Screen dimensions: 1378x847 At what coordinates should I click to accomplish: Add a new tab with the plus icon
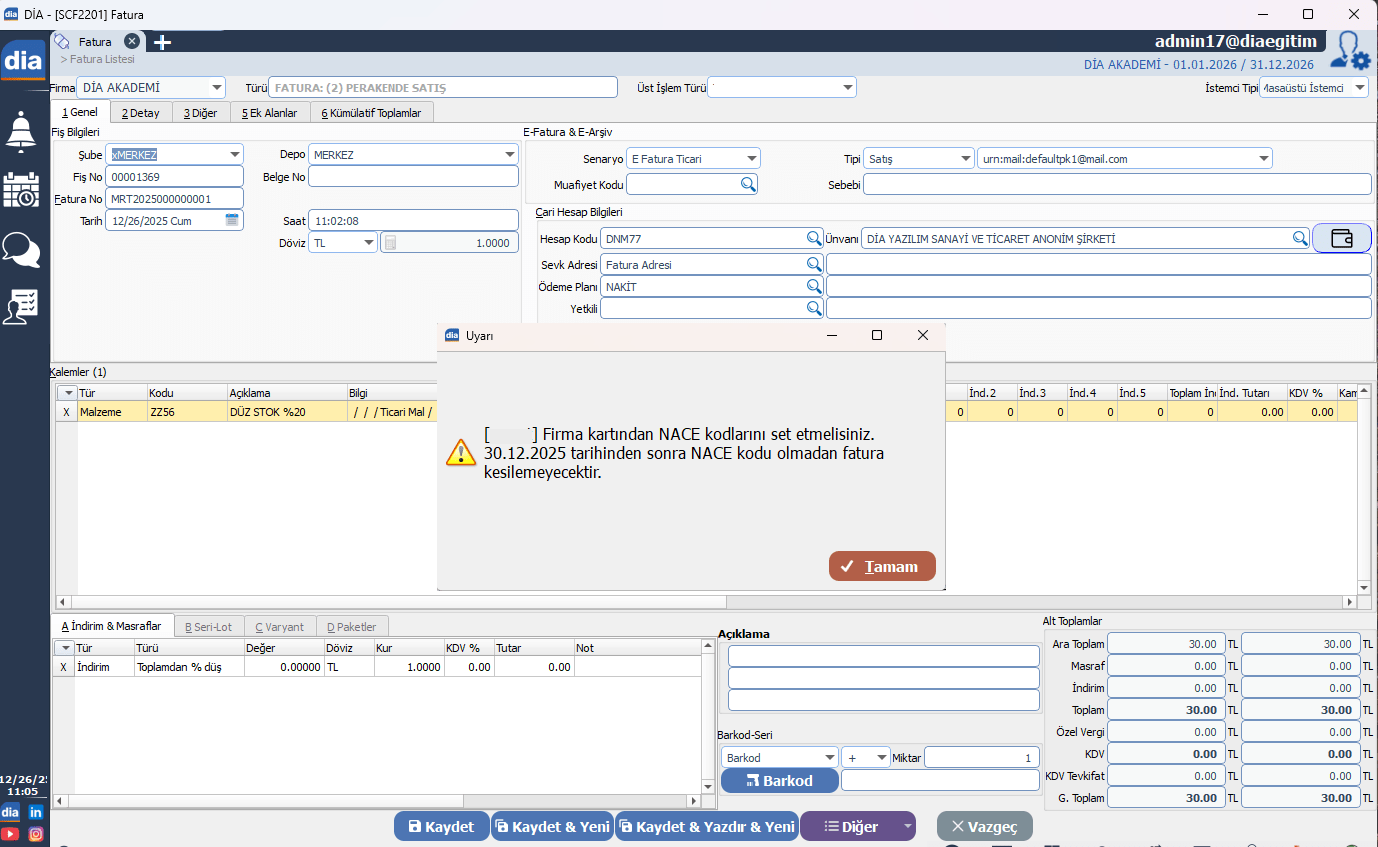(162, 42)
